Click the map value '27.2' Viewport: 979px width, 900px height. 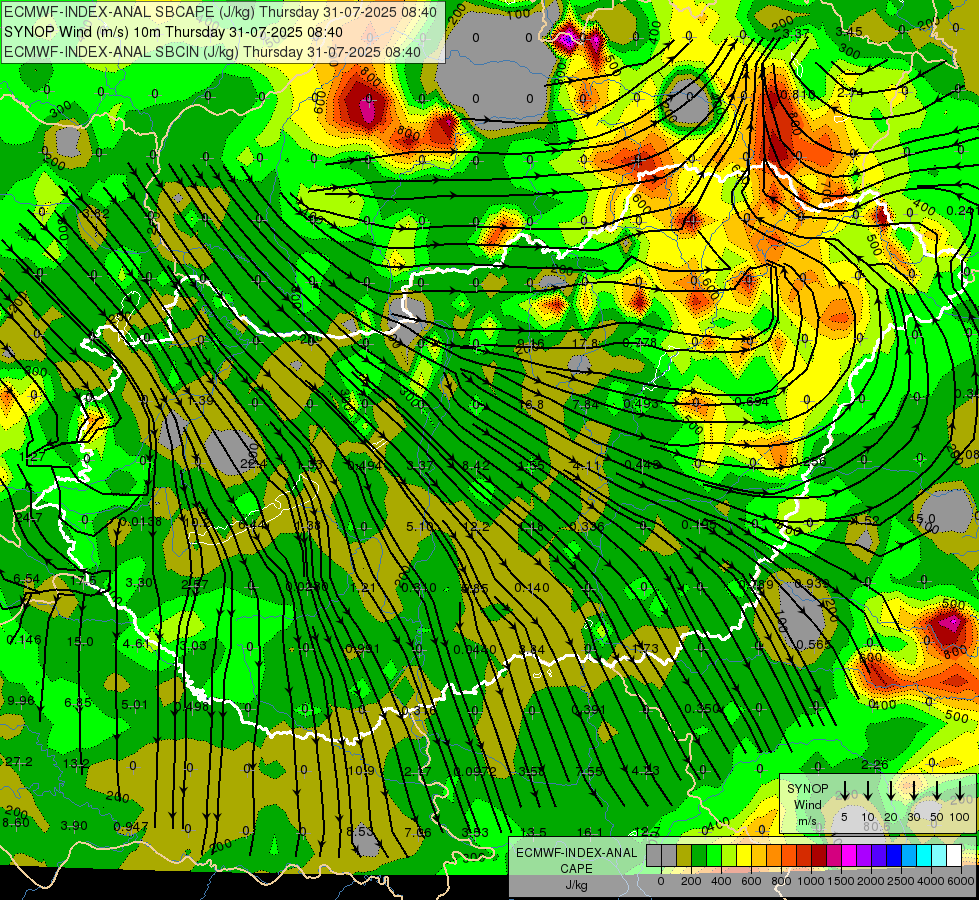(19, 761)
